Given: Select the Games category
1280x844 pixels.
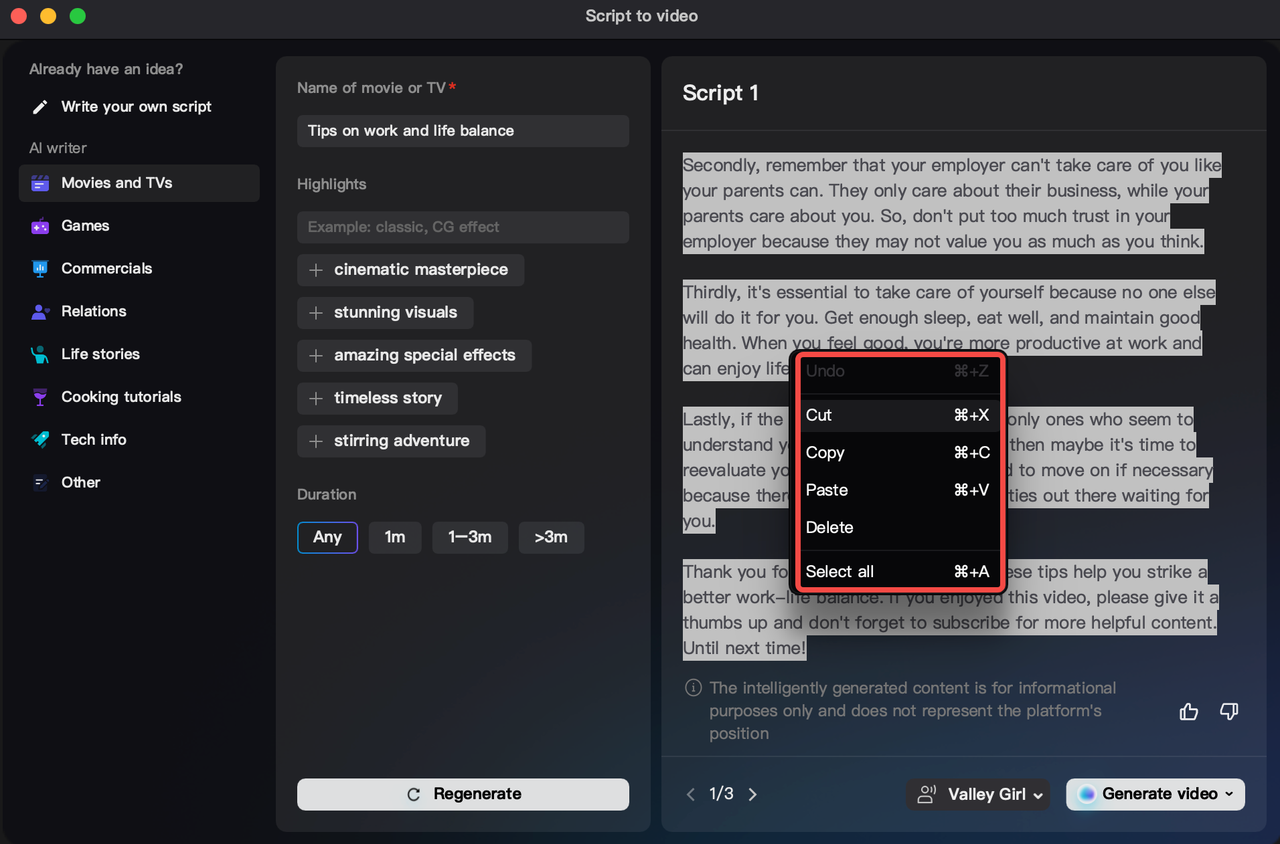Looking at the screenshot, I should click(x=139, y=226).
